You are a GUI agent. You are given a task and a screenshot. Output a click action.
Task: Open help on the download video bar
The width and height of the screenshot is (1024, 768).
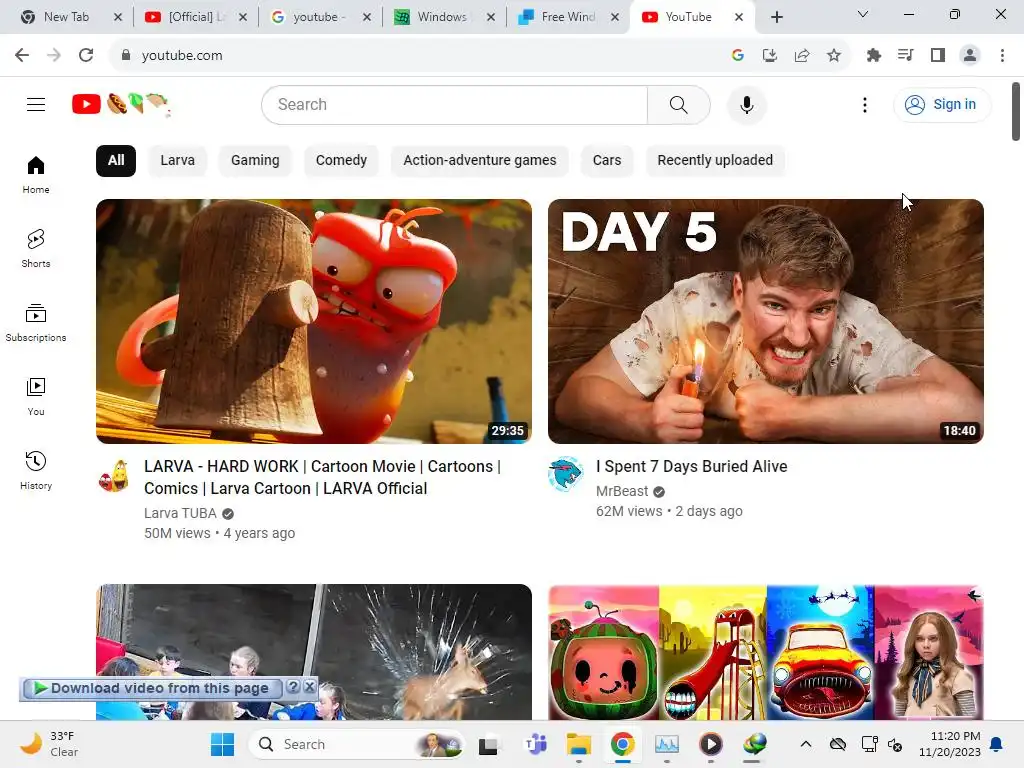[293, 687]
